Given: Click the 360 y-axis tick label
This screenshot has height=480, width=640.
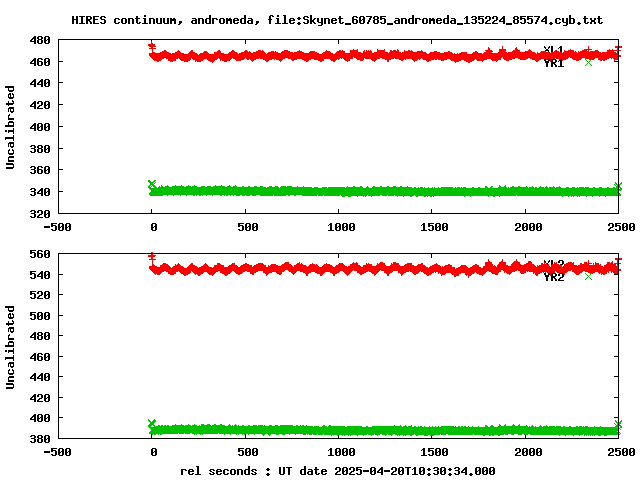Looking at the screenshot, I should coord(40,170).
